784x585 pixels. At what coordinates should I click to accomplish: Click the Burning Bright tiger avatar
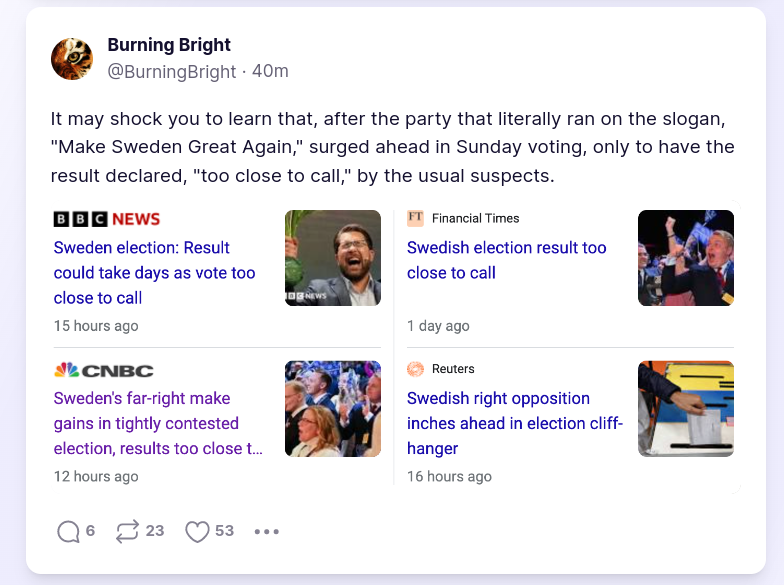[72, 59]
